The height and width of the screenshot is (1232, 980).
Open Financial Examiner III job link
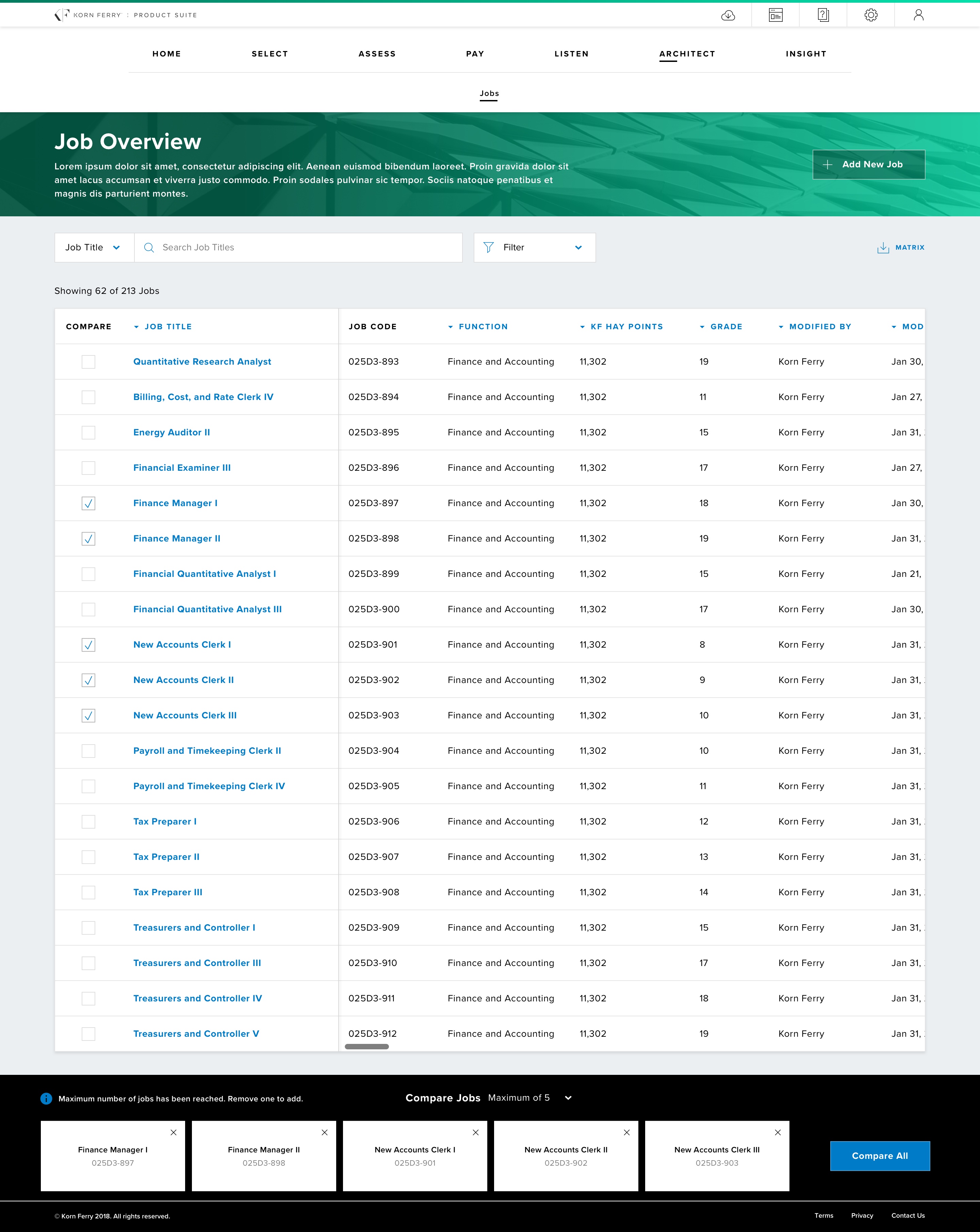click(x=182, y=468)
